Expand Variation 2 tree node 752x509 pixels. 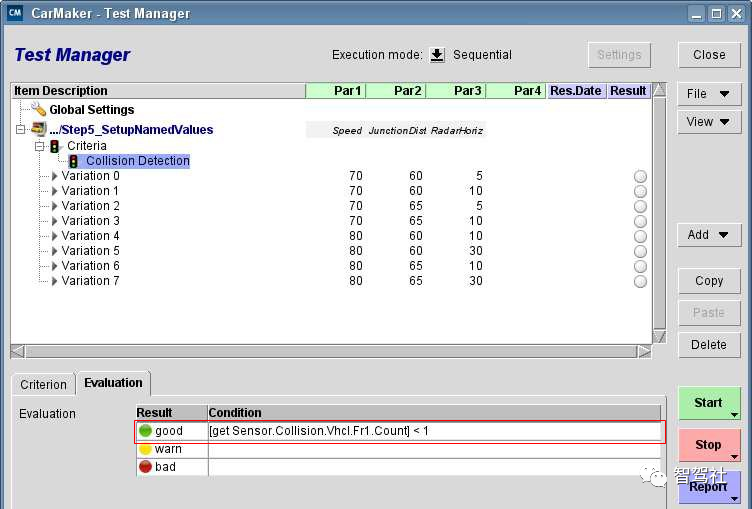pos(54,206)
